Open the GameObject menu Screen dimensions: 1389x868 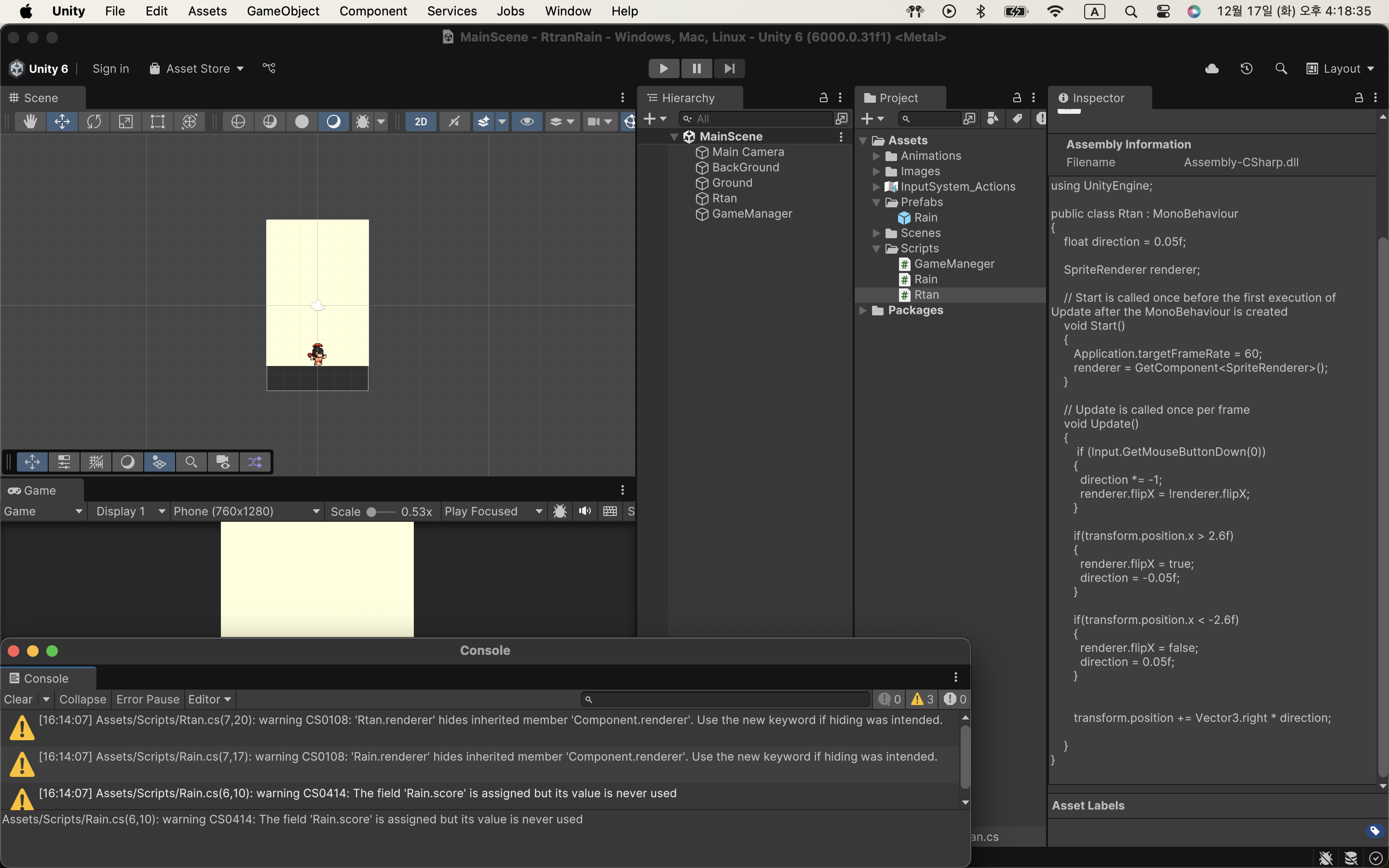(x=283, y=12)
